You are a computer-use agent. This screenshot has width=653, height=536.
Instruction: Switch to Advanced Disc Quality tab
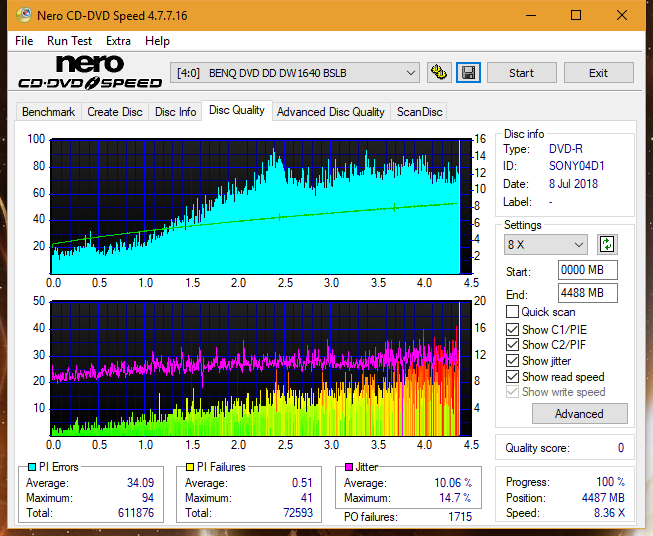click(x=331, y=112)
